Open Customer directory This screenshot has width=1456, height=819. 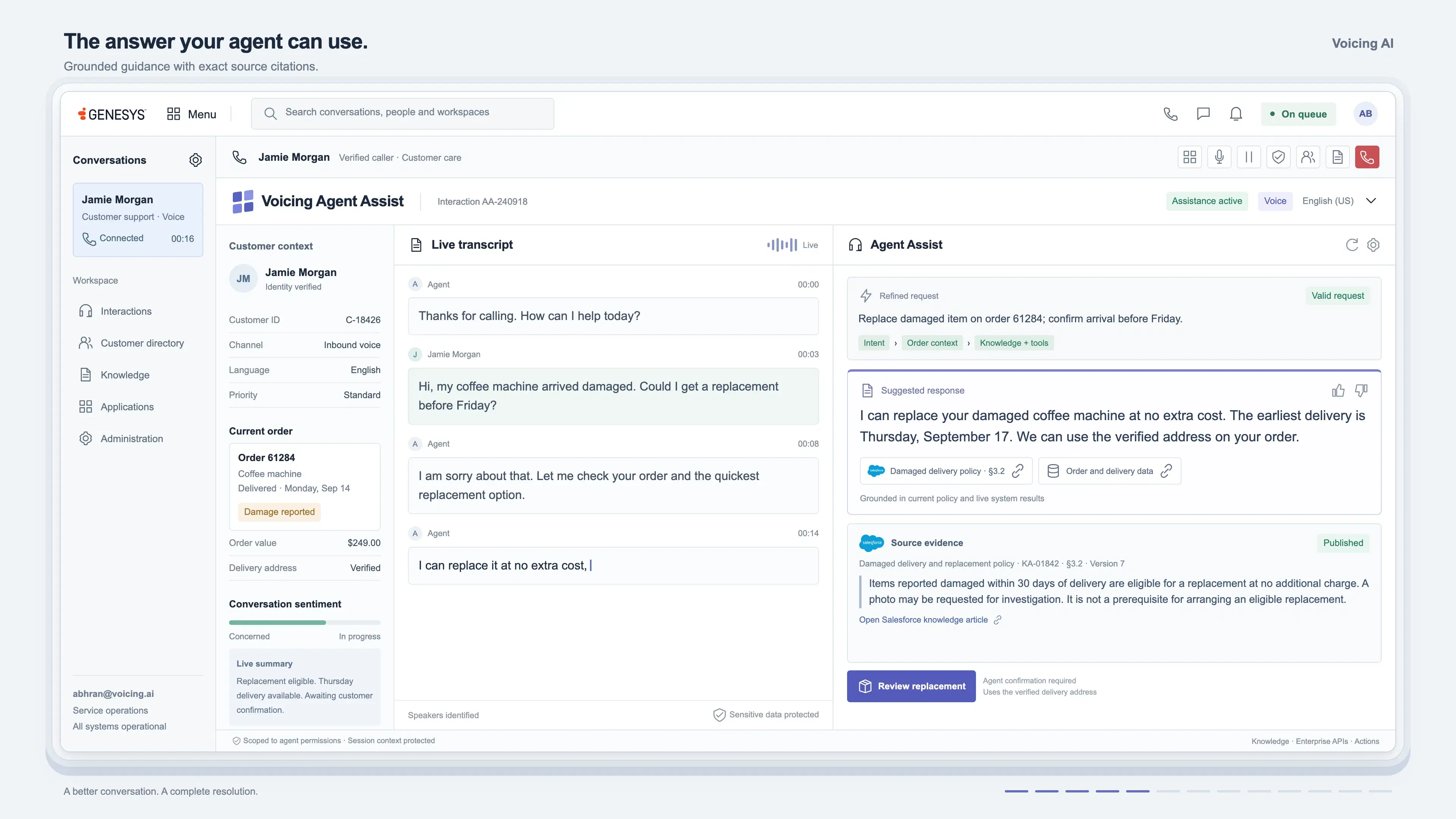tap(131, 343)
